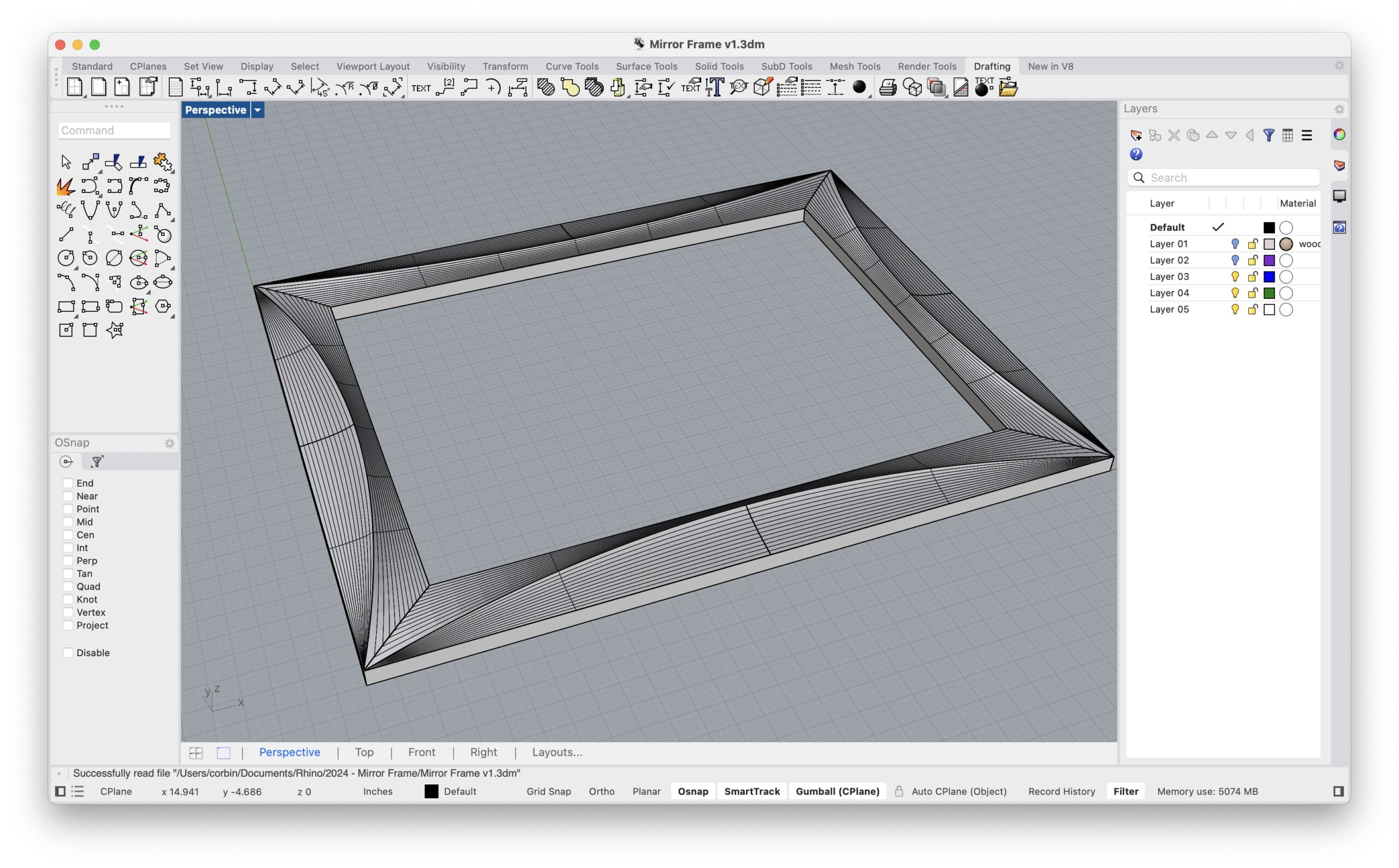Image resolution: width=1399 pixels, height=868 pixels.
Task: Open Layouts... at viewport bottom tabs
Action: tap(557, 752)
